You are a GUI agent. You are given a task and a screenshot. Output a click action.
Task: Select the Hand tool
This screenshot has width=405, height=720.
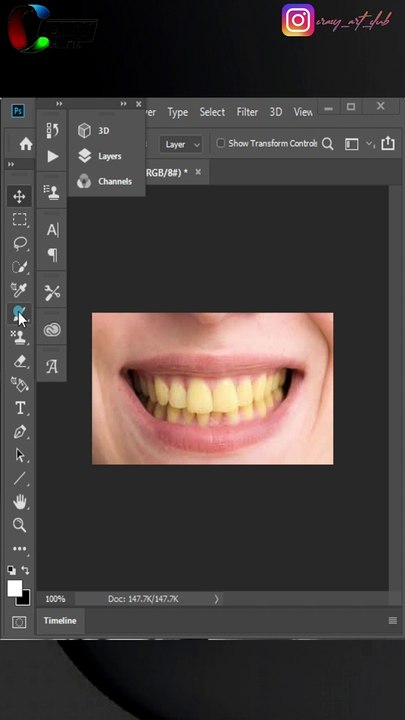pos(19,502)
